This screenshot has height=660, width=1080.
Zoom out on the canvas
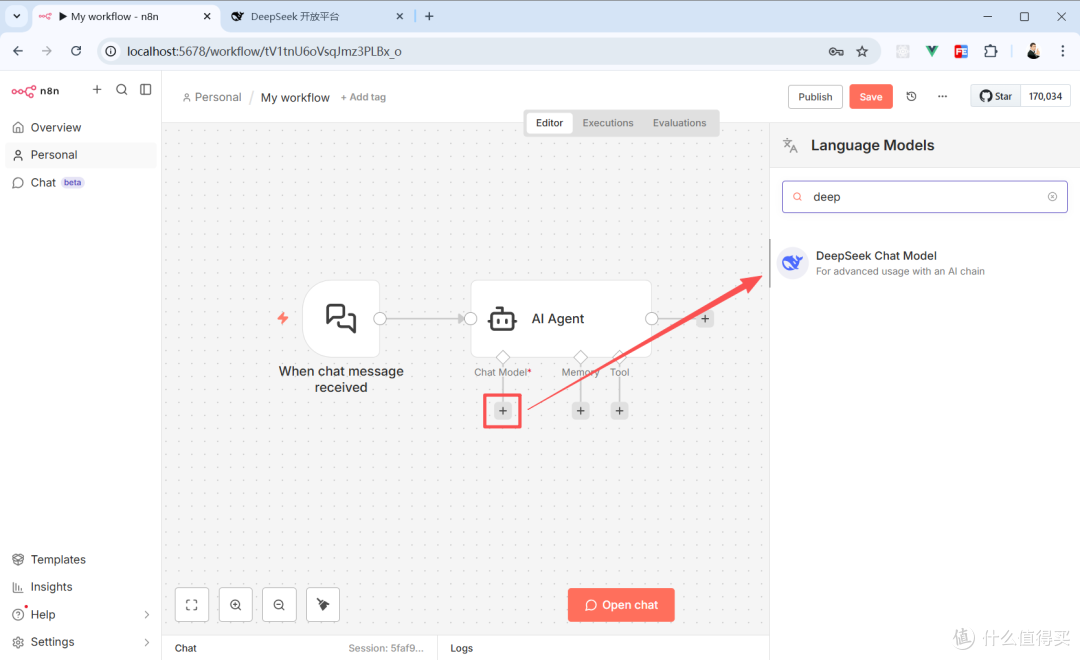279,605
